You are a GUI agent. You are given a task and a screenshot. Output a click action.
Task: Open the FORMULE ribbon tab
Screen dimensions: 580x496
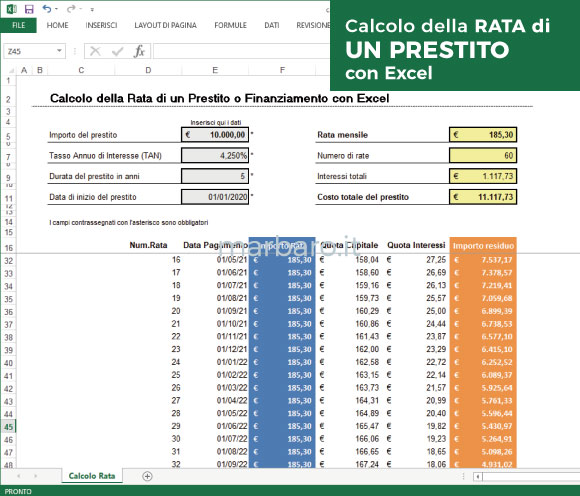coord(230,25)
